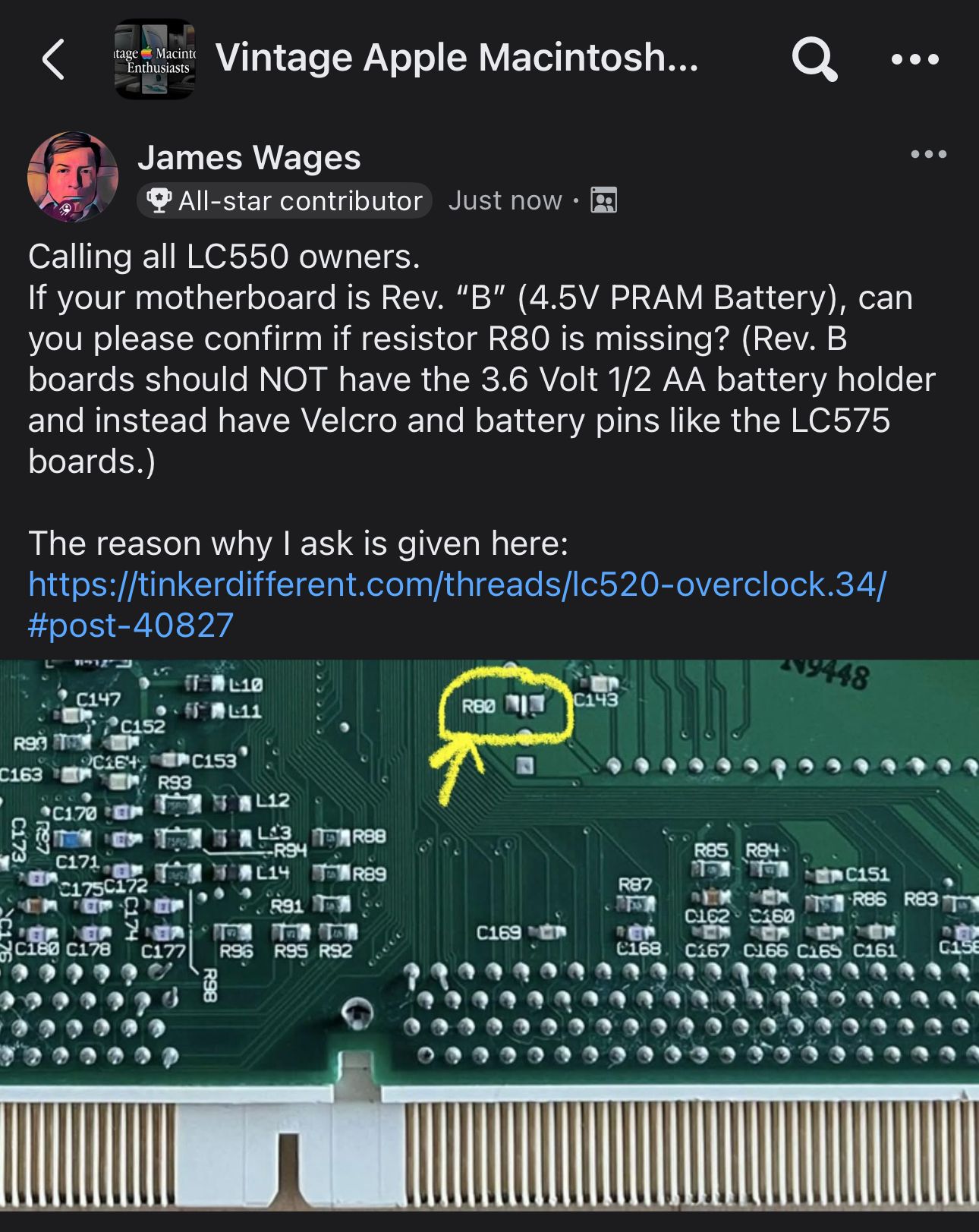Tap the All-star contributor badge
This screenshot has height=1232, width=979.
(285, 200)
